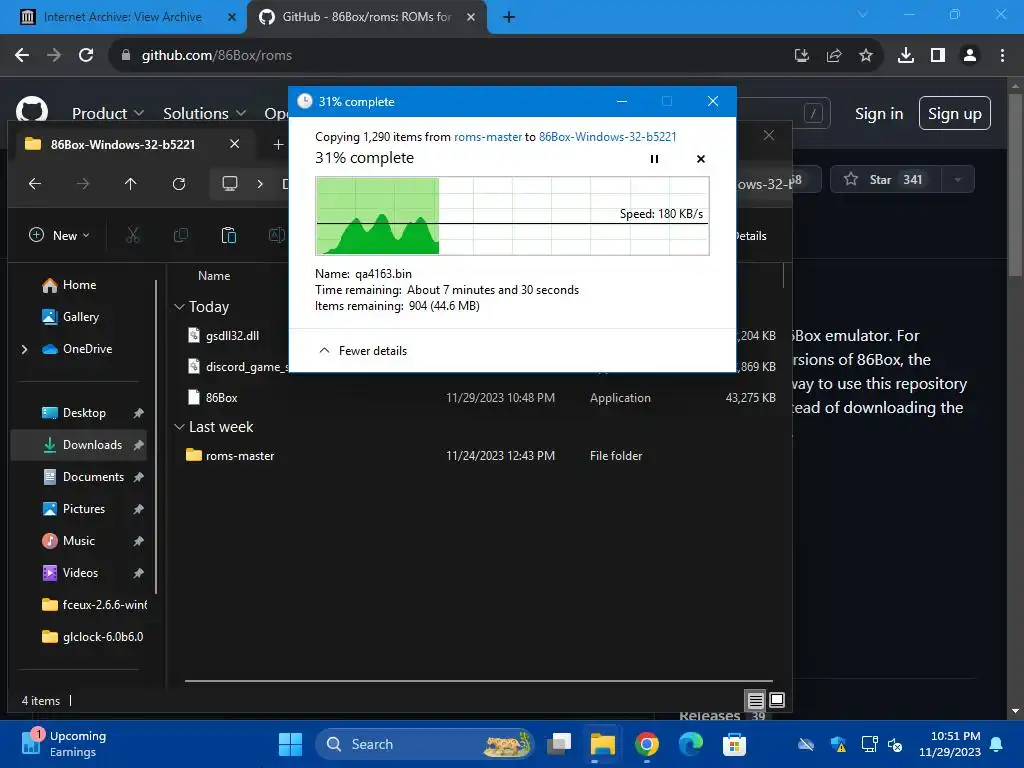Open the 86Box-Windows-32-b5221 destination link

tap(607, 136)
